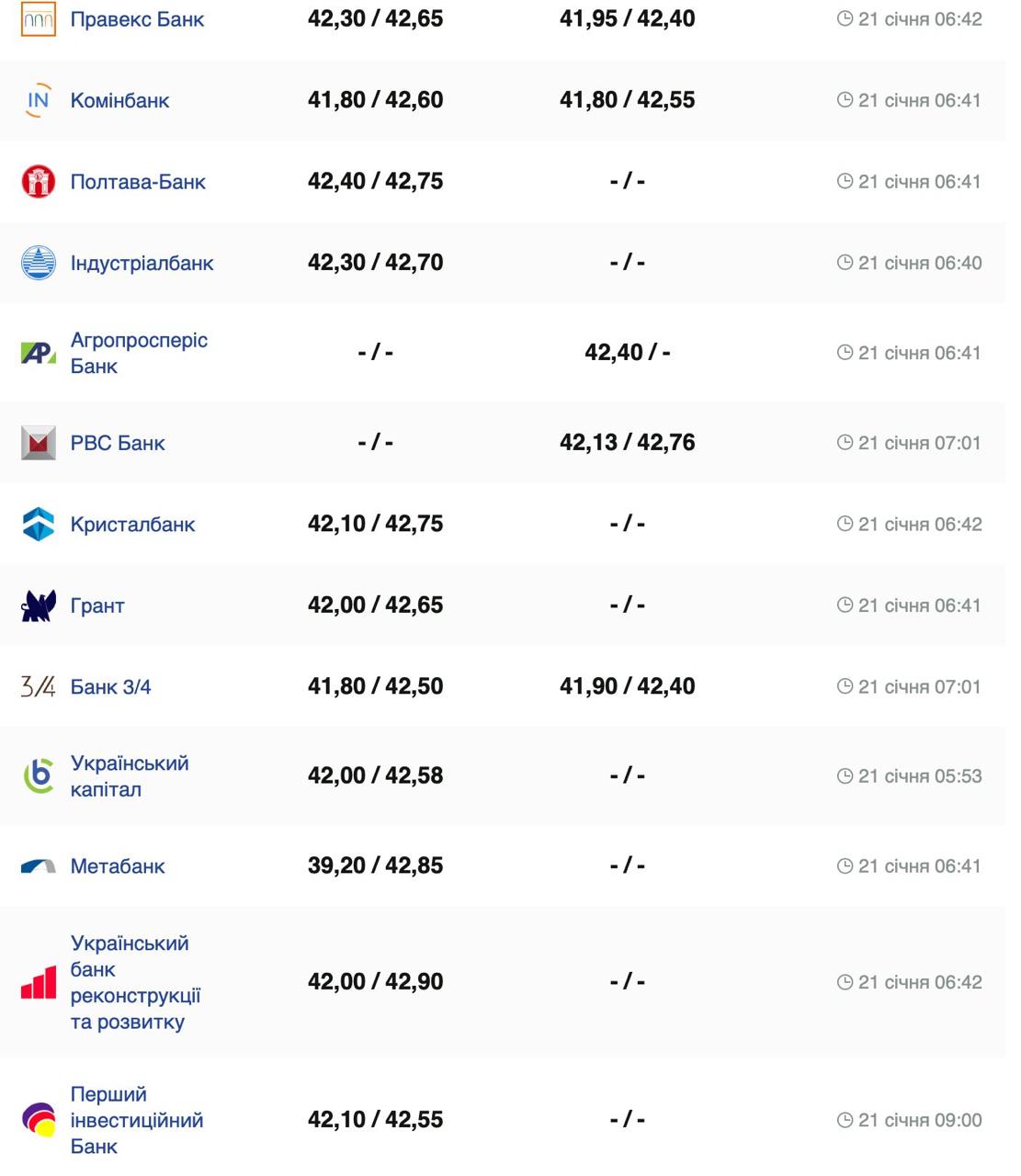This screenshot has height=1176, width=1021.
Task: Click the Метабанк rate 39,20 / 42,85
Action: [x=375, y=865]
